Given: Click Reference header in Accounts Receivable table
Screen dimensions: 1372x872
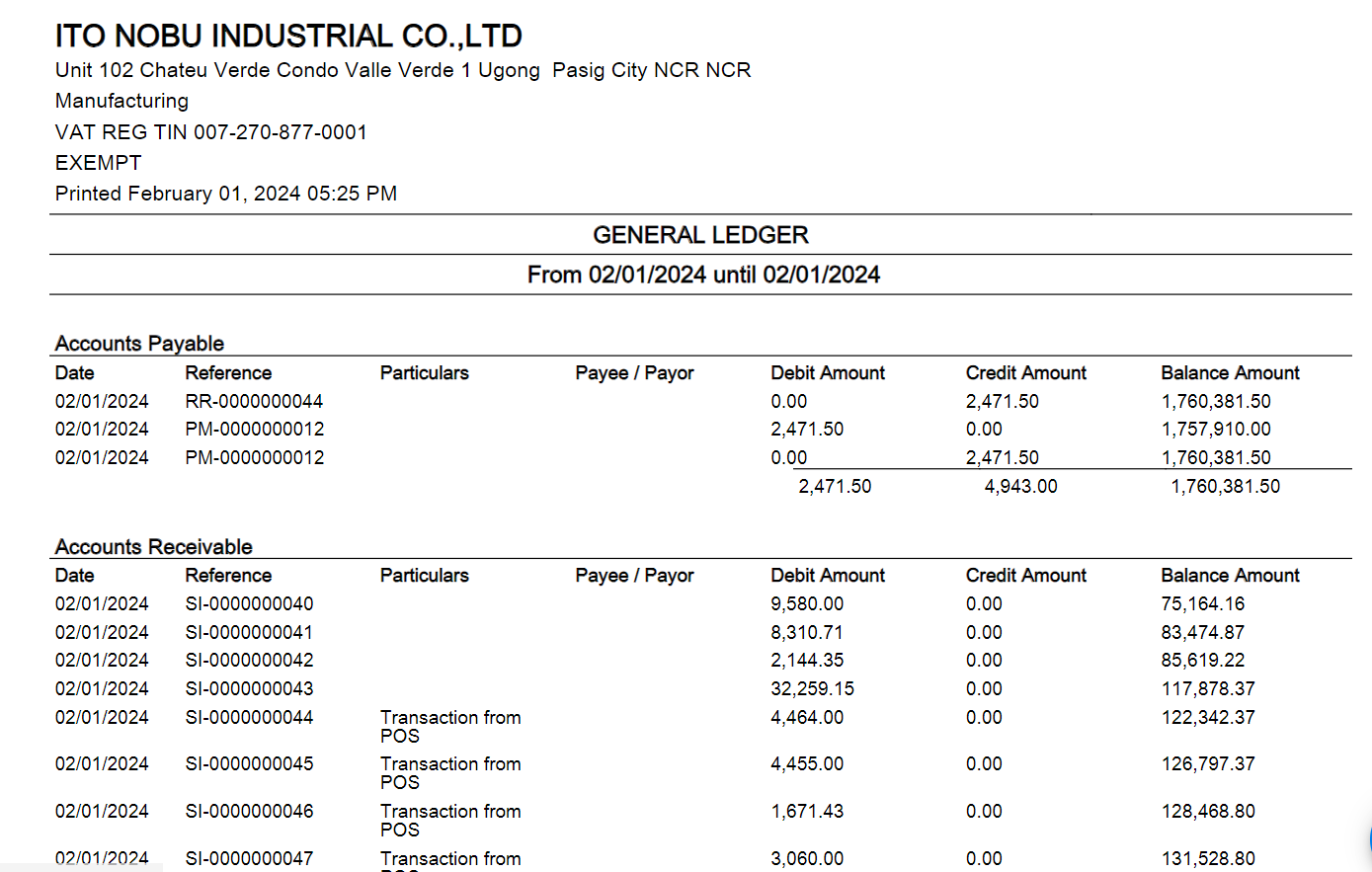Looking at the screenshot, I should (228, 576).
